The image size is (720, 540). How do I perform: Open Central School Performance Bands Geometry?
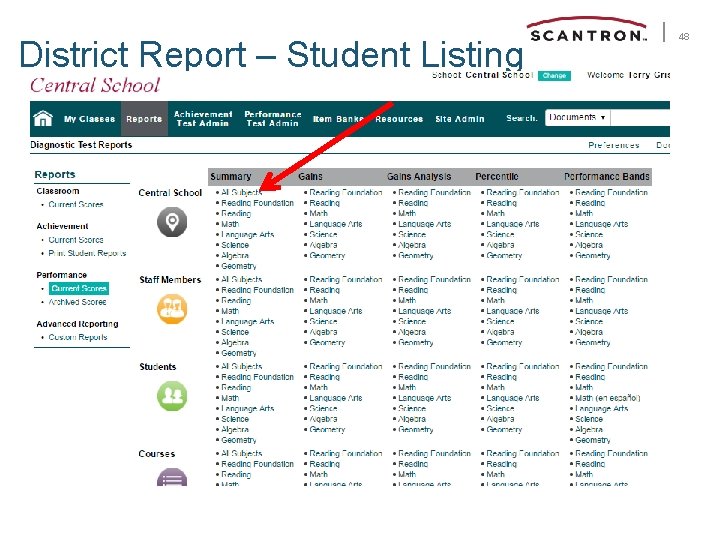point(593,256)
